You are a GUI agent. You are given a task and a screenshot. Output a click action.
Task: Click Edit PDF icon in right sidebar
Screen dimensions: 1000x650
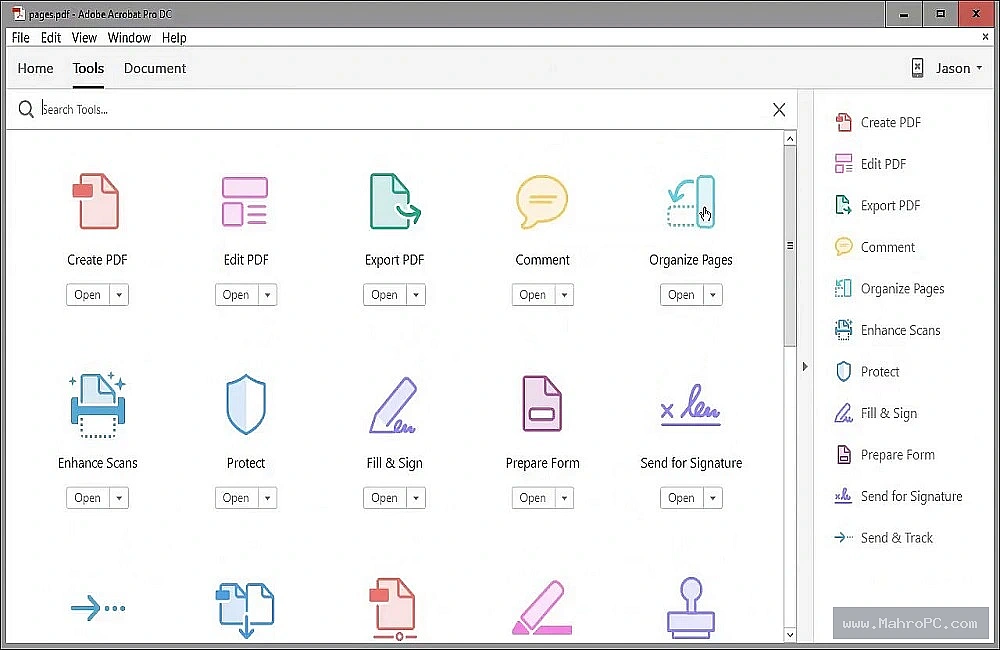844,163
